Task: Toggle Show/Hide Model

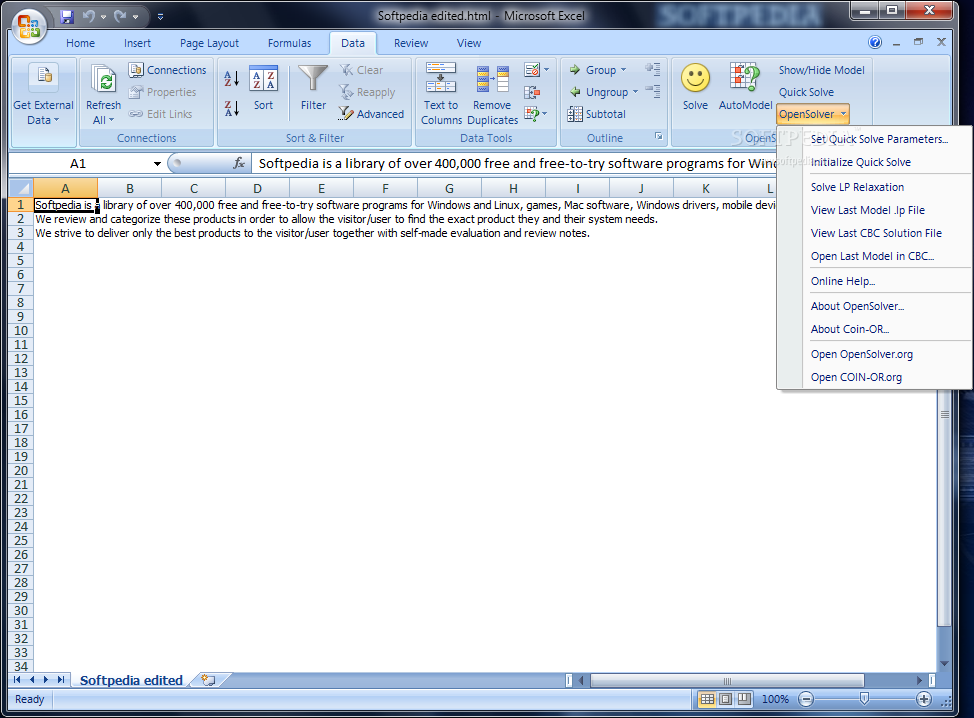Action: (821, 70)
